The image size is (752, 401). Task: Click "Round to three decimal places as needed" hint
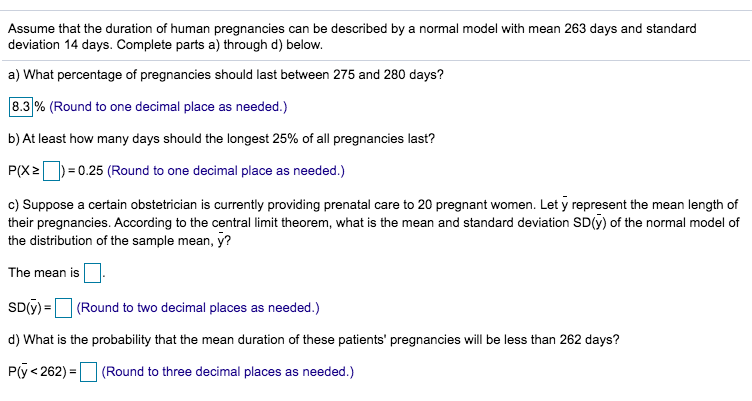pos(228,372)
